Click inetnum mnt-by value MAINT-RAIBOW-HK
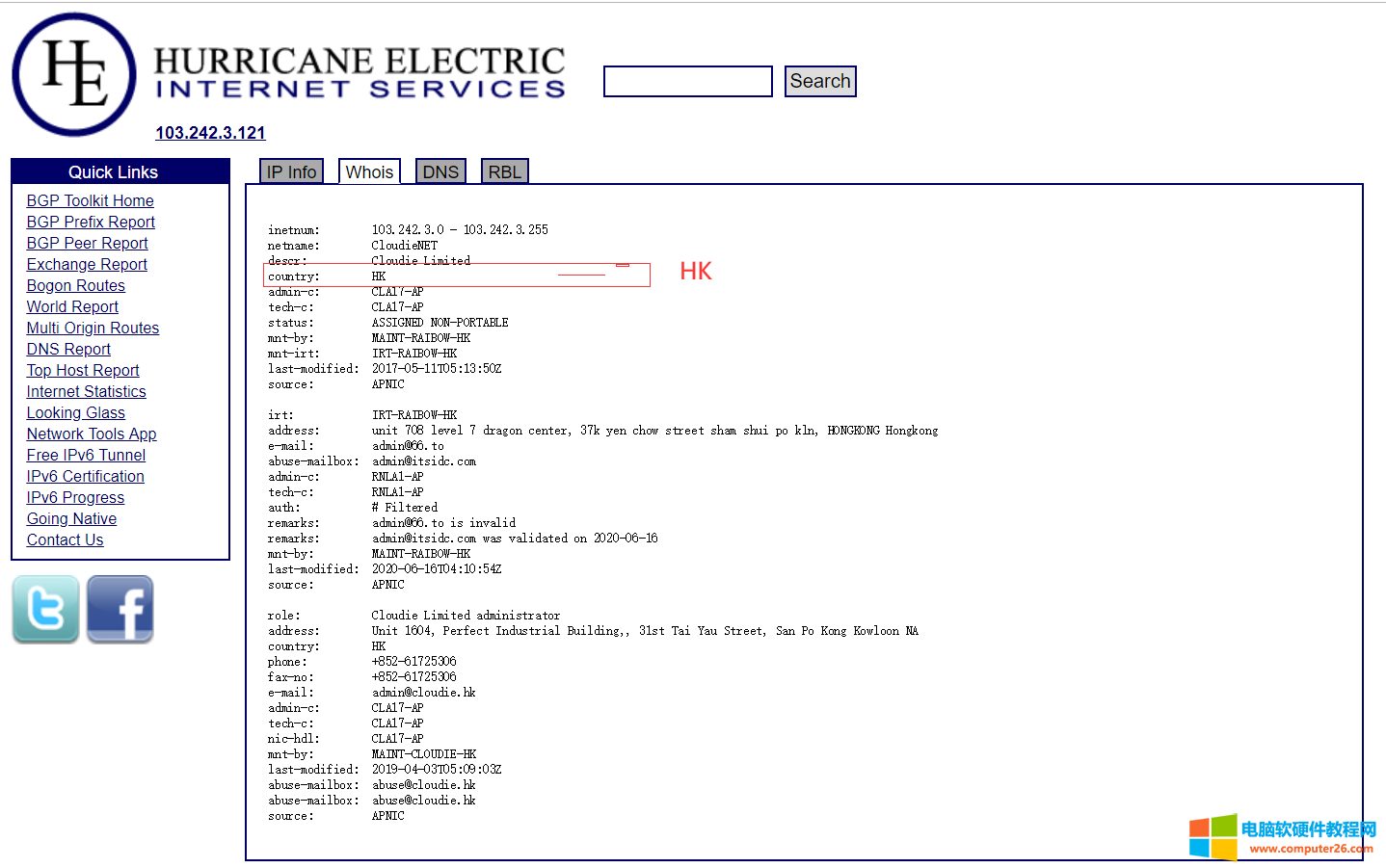The width and height of the screenshot is (1386, 868). coord(421,338)
